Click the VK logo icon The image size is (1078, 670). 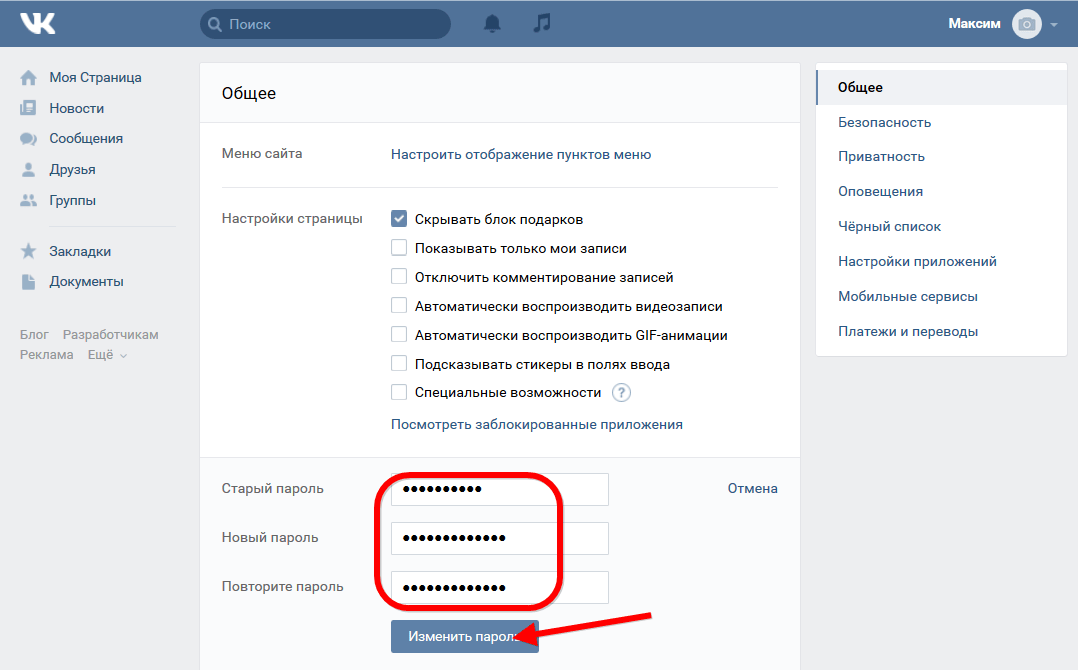38,23
